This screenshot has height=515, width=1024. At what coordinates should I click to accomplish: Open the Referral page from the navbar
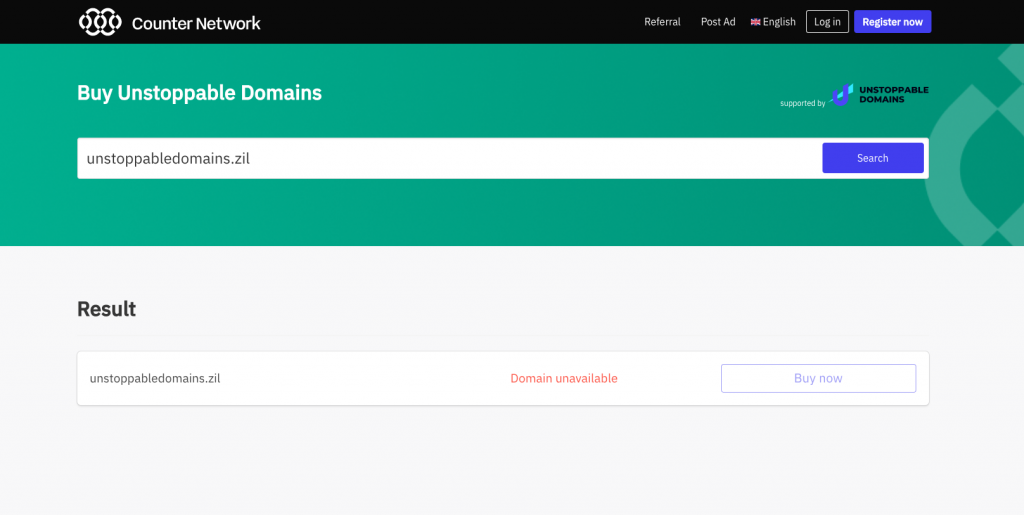[x=662, y=22]
